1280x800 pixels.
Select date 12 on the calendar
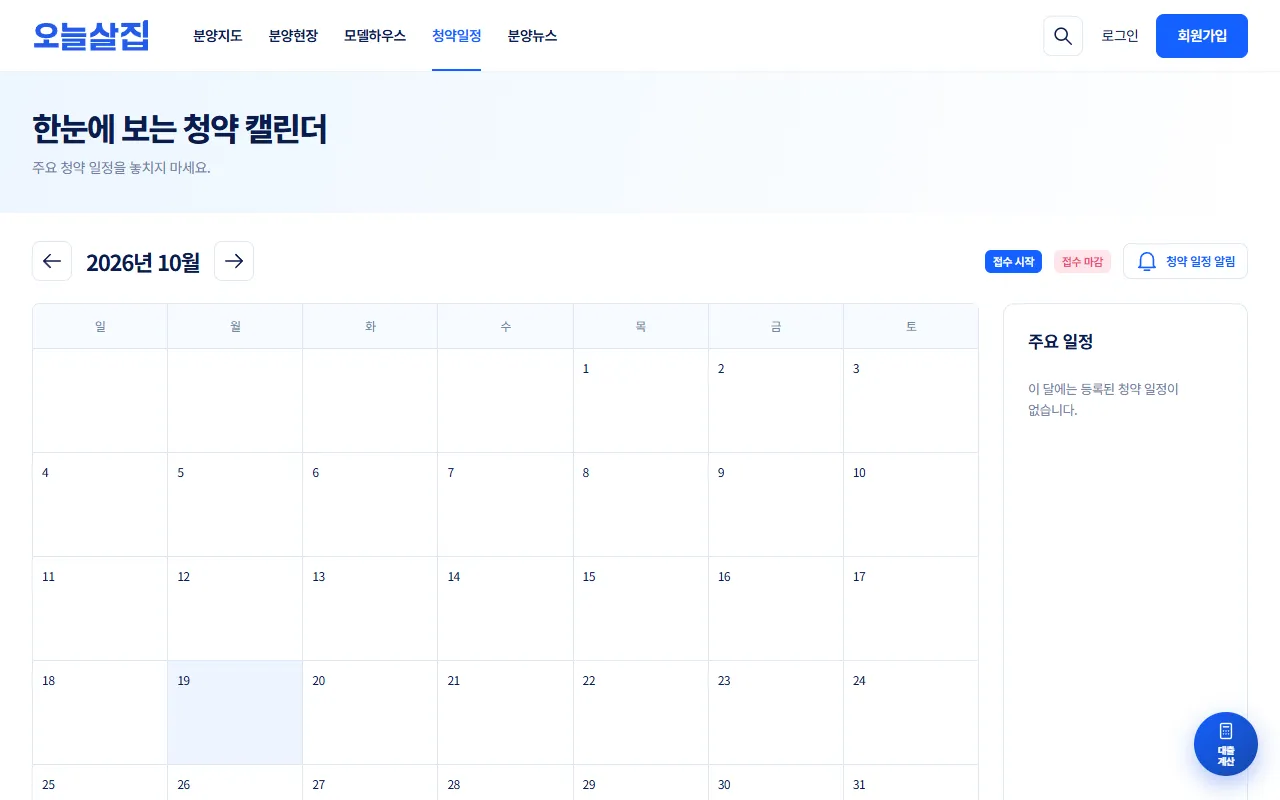235,608
